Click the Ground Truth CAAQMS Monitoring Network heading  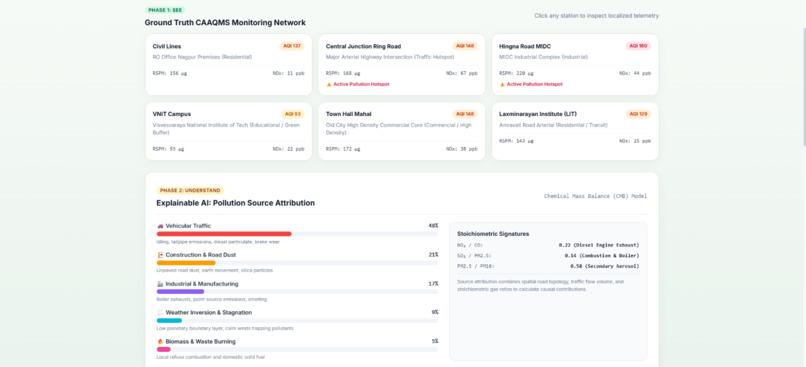coord(225,23)
